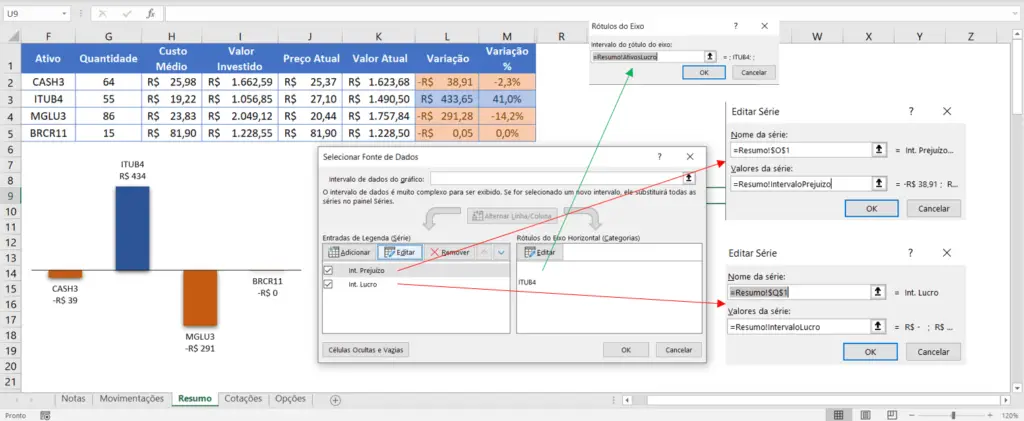
Task: Click Editar in Entradas de Legenda
Action: coord(400,252)
